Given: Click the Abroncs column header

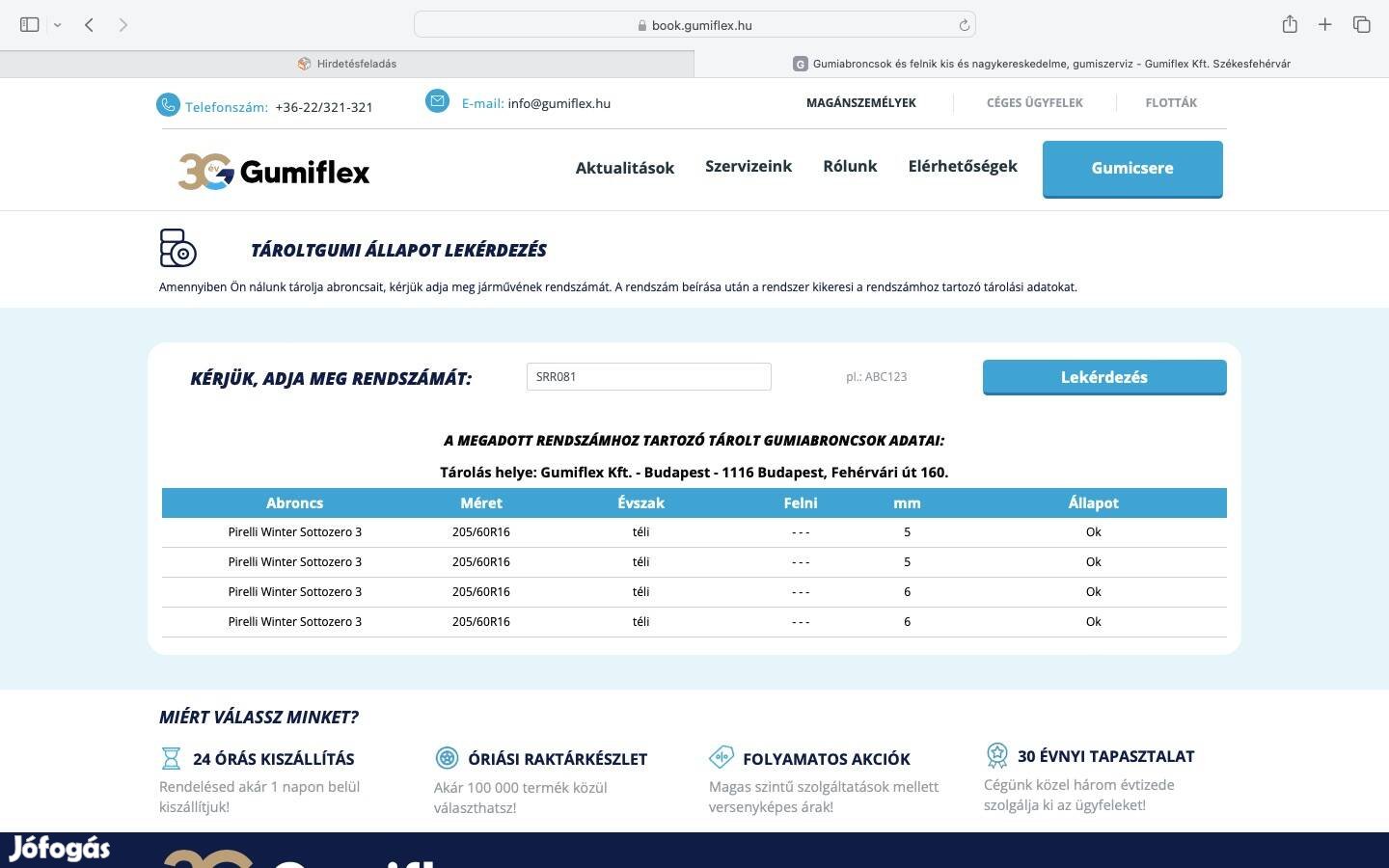Looking at the screenshot, I should coord(294,502).
